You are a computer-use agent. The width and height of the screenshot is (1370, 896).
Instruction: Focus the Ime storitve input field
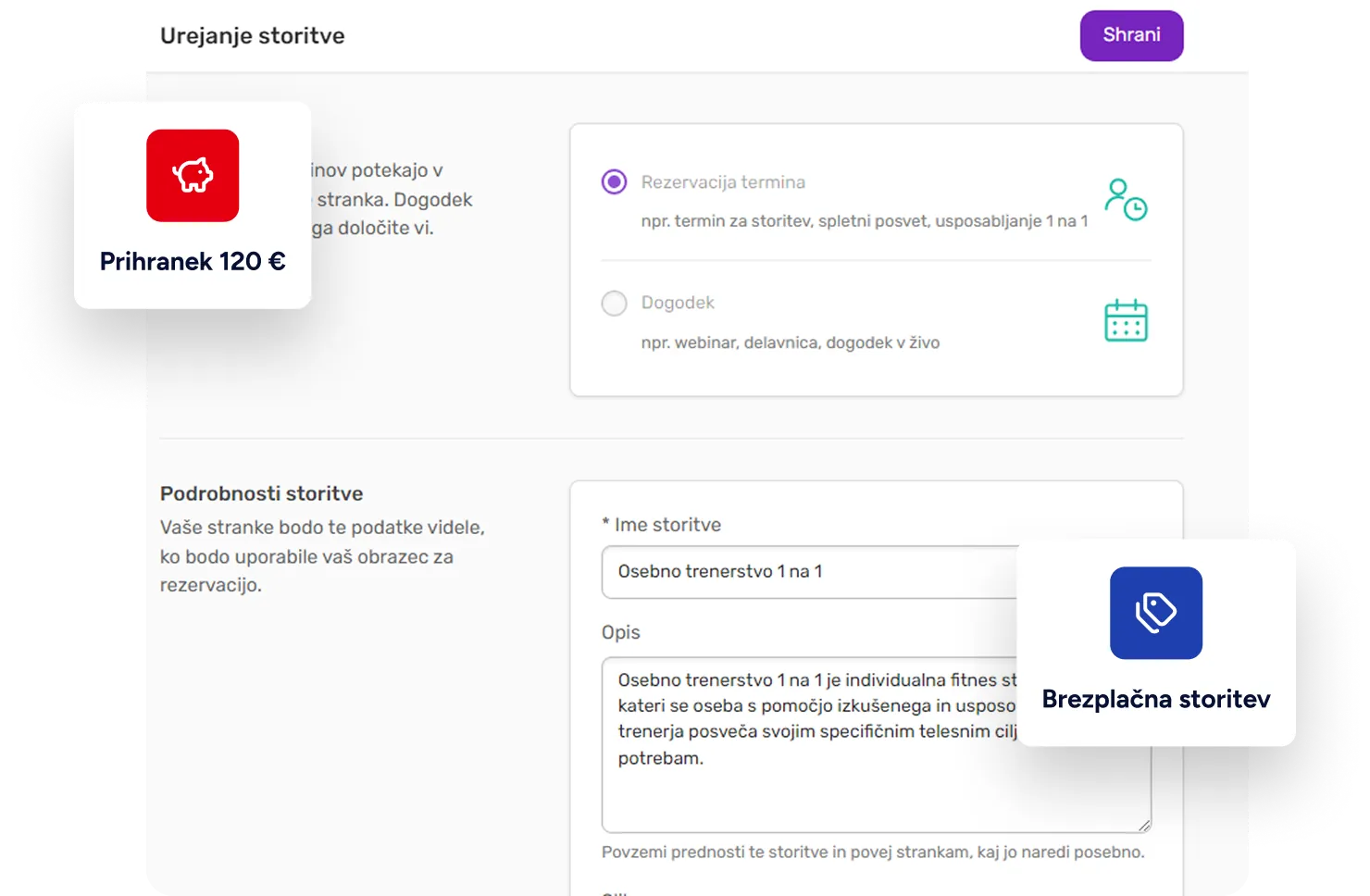click(810, 571)
